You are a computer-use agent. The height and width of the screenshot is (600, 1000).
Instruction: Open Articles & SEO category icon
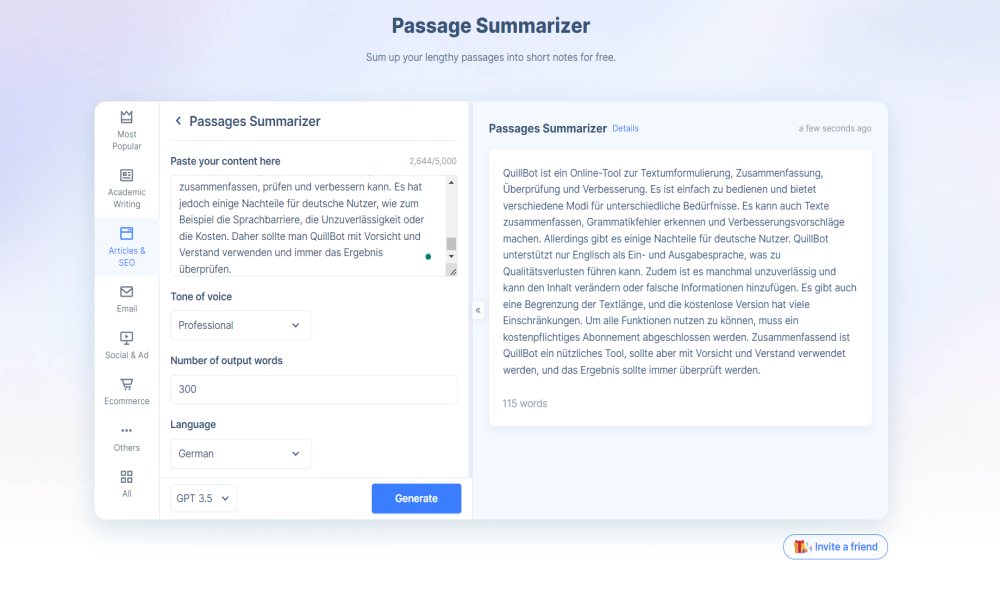click(x=126, y=234)
